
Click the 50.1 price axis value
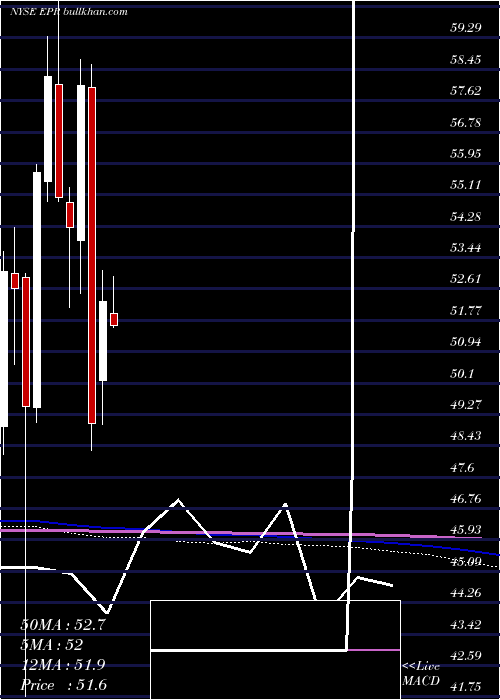(462, 374)
